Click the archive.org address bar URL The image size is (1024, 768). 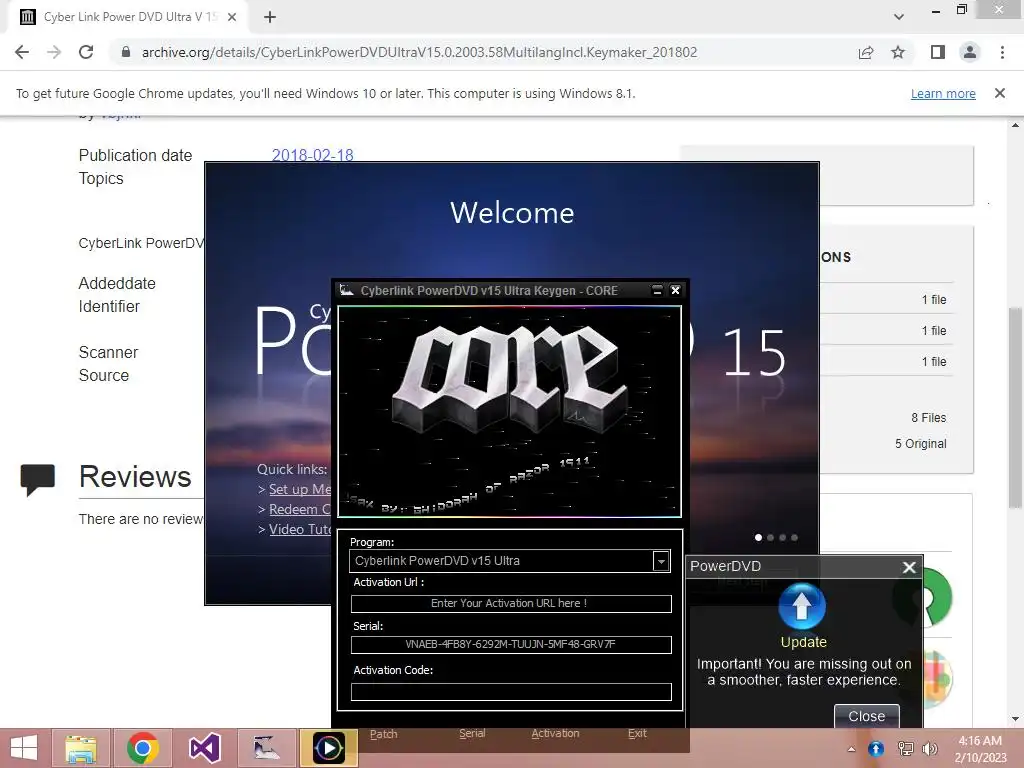point(419,52)
